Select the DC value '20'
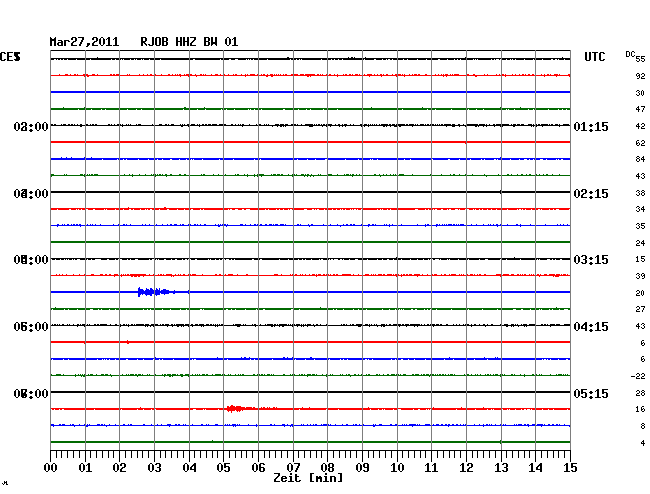650x494 pixels. pyautogui.click(x=640, y=293)
